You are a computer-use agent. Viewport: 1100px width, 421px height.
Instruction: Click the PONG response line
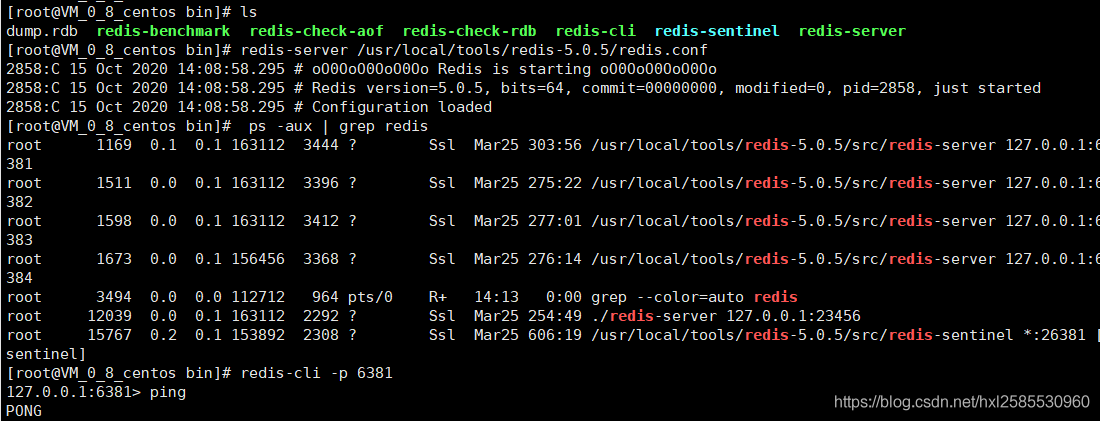coord(24,411)
